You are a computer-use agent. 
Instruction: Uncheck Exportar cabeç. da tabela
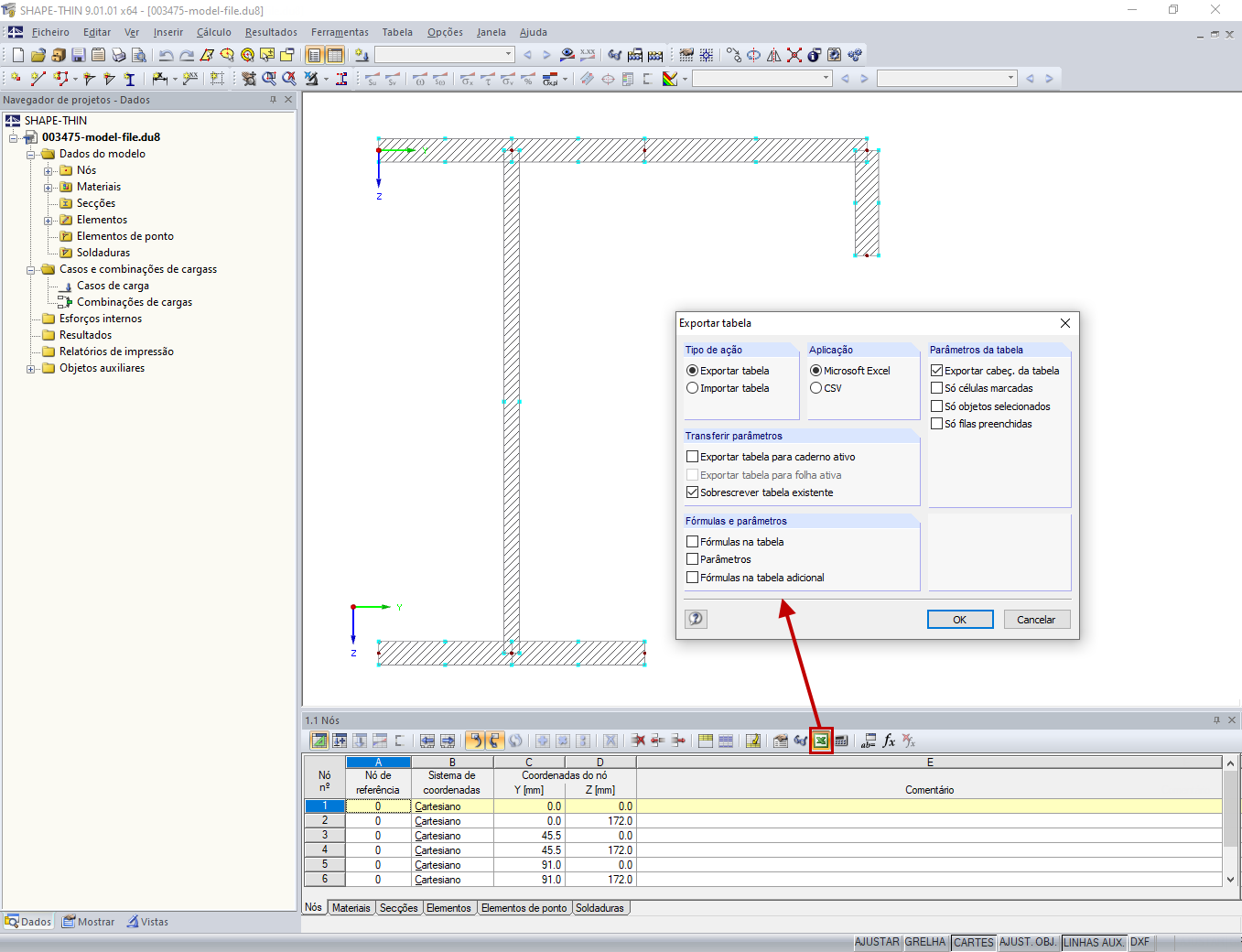[936, 371]
